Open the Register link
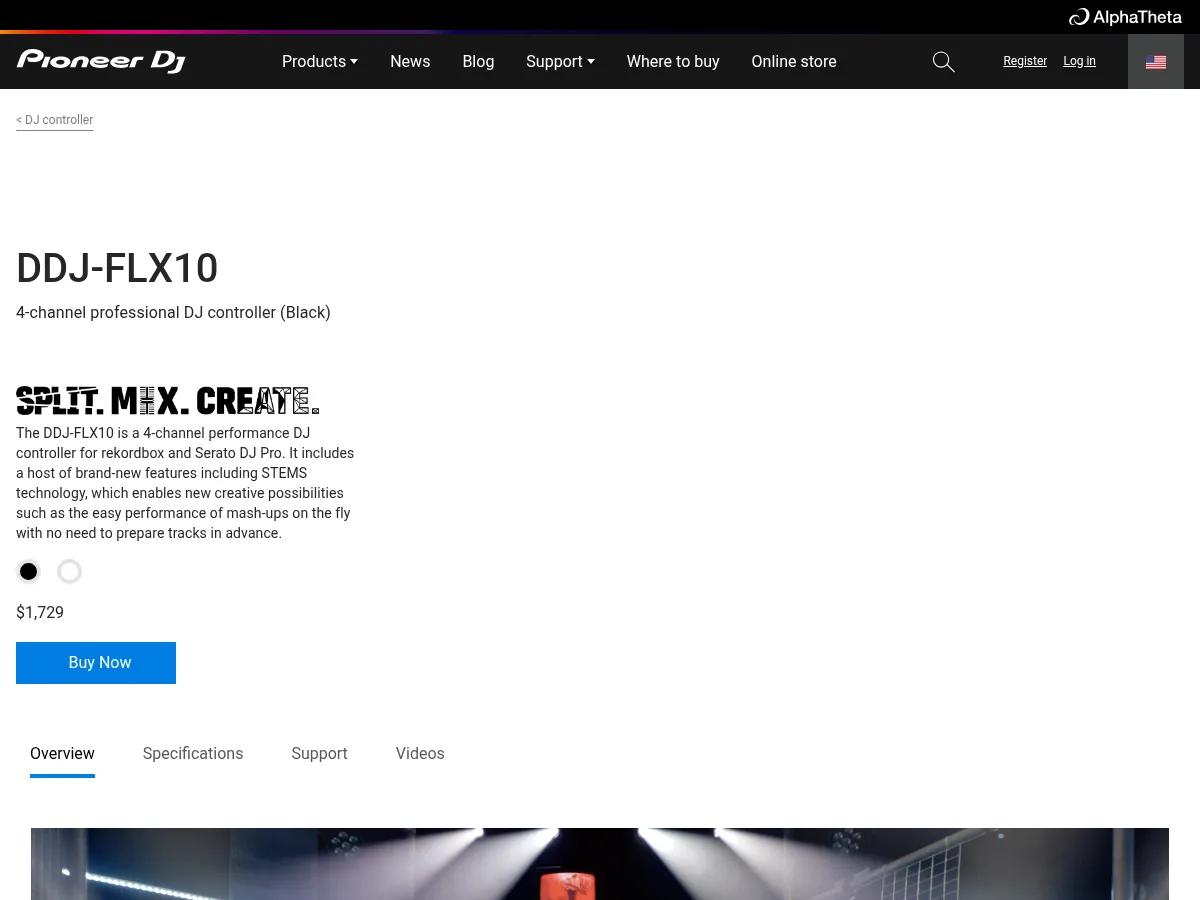Image resolution: width=1200 pixels, height=900 pixels. [1025, 61]
